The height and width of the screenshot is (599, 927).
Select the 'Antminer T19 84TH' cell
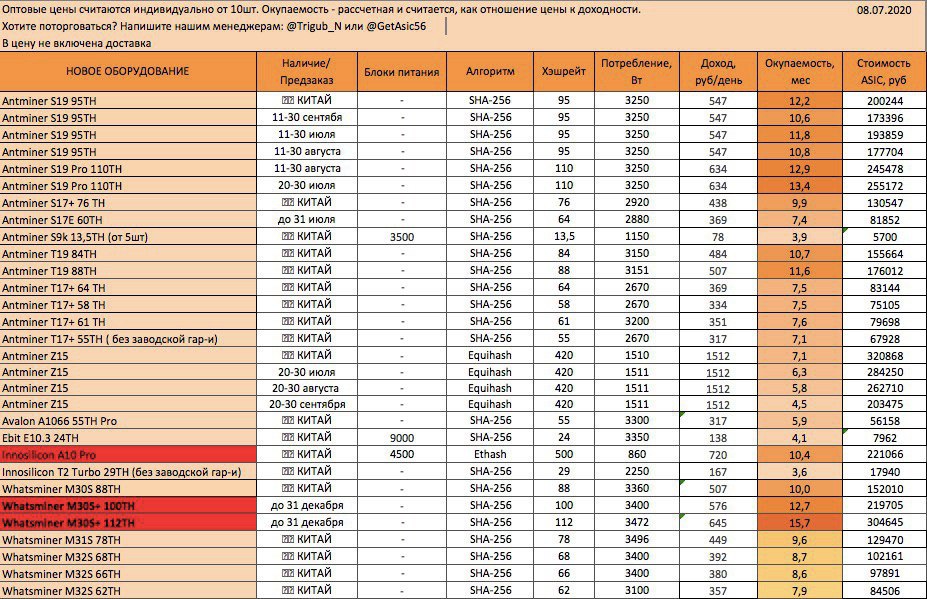point(128,254)
